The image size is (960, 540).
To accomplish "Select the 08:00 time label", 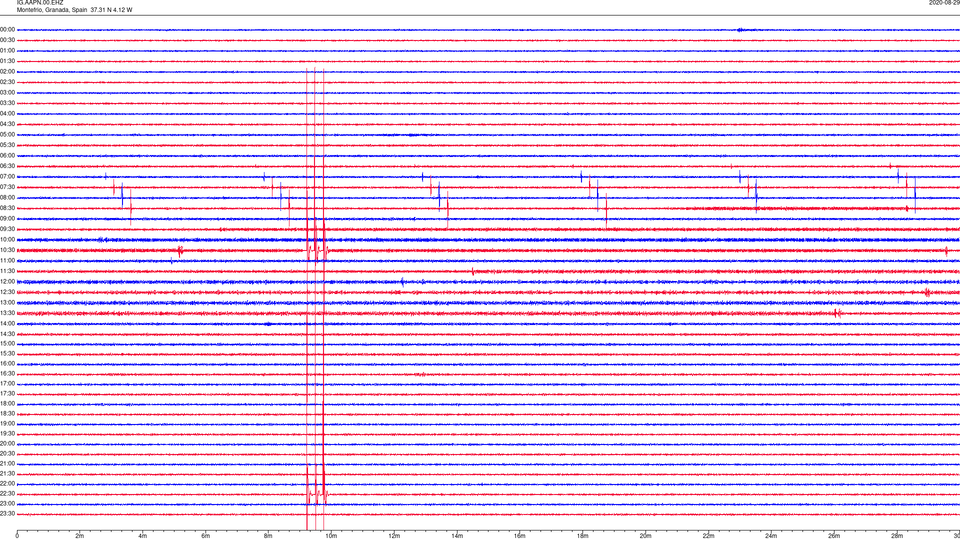I will click(x=7, y=198).
